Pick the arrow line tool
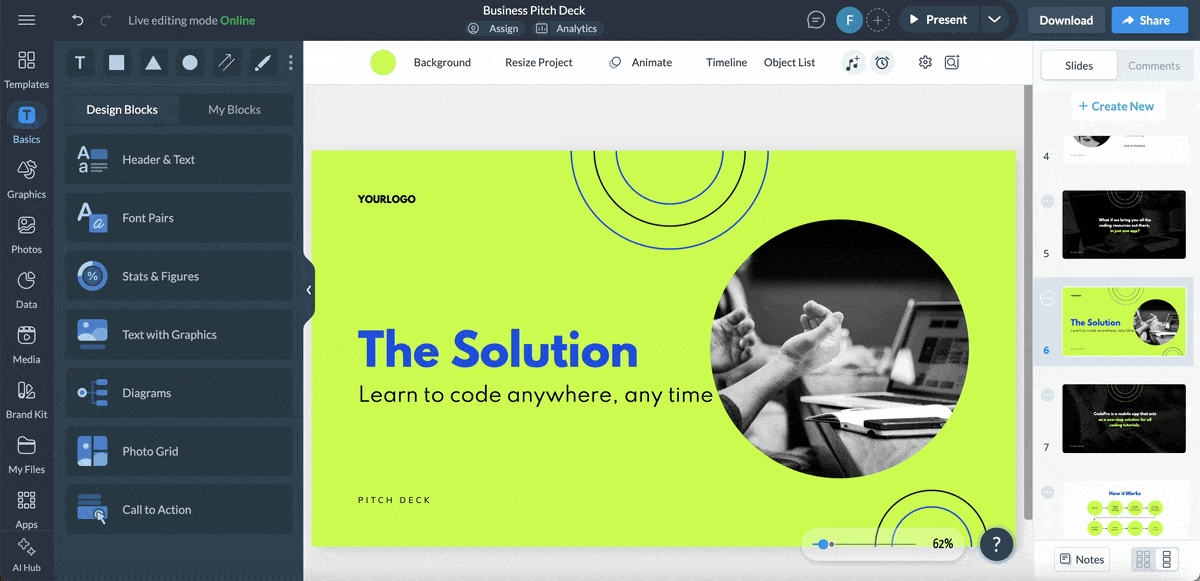1200x581 pixels. pos(226,63)
